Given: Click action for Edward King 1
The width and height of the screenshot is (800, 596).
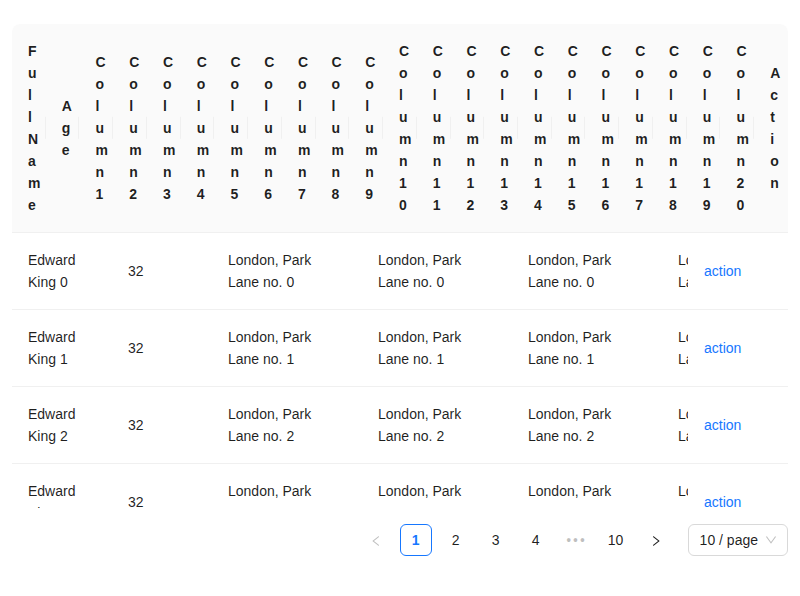Looking at the screenshot, I should click(x=722, y=348).
